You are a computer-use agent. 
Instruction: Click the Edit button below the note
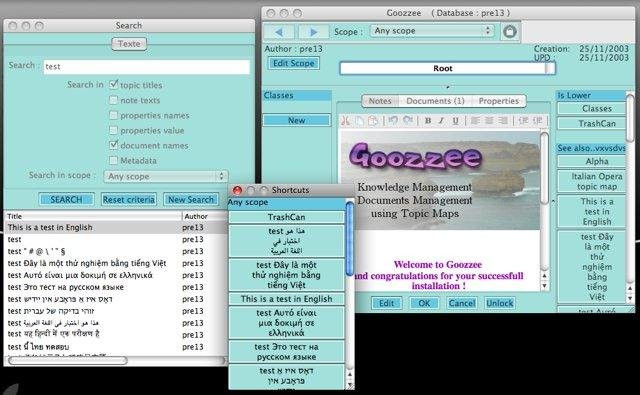(x=387, y=303)
